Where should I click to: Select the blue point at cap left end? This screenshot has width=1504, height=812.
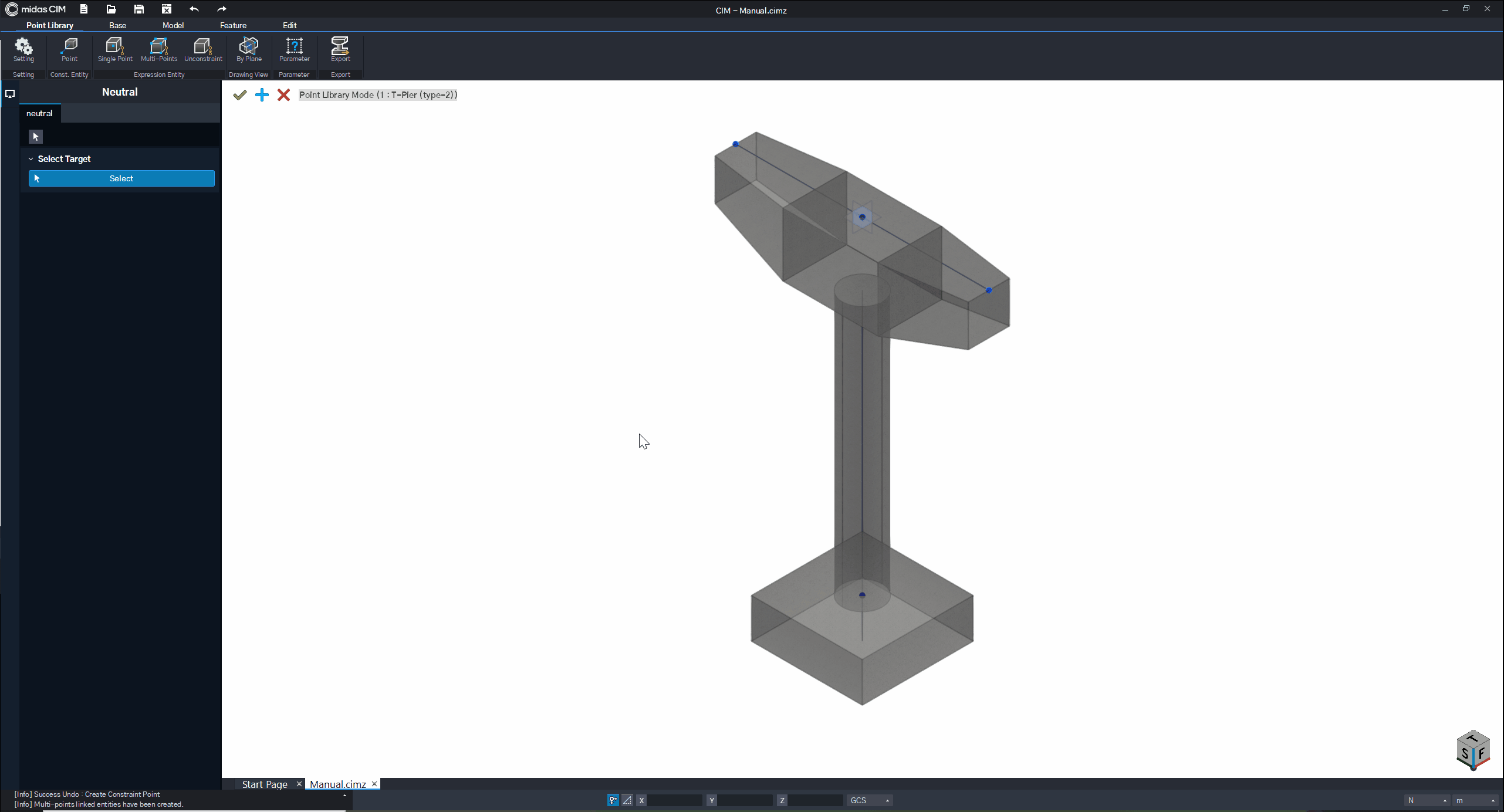[735, 144]
